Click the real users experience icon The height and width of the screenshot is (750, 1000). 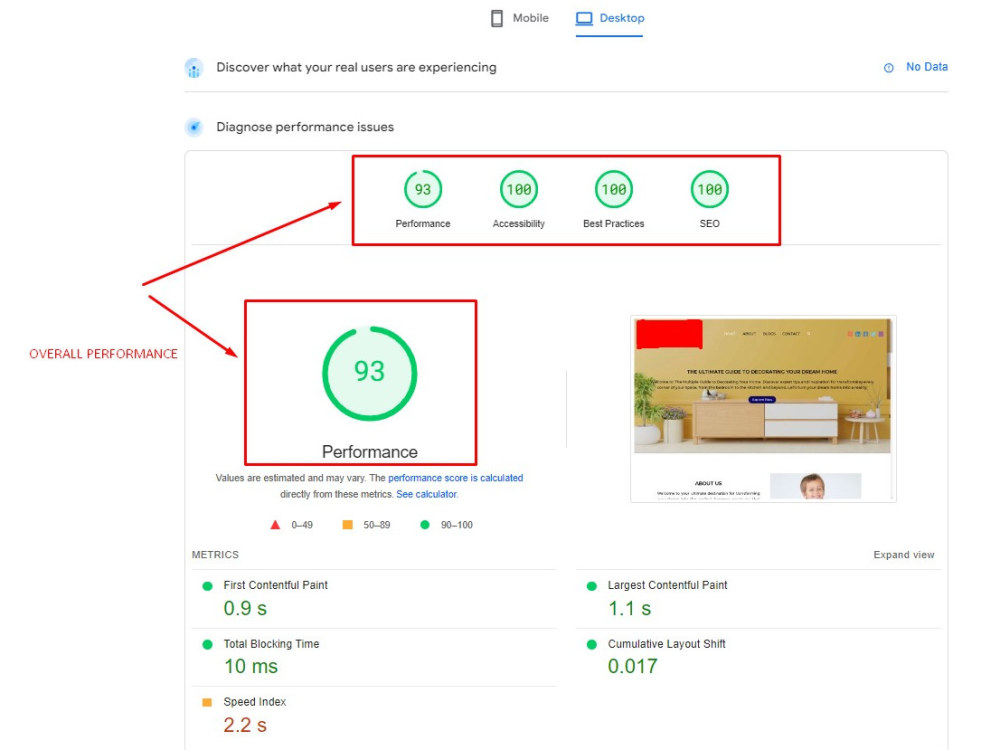coord(194,68)
